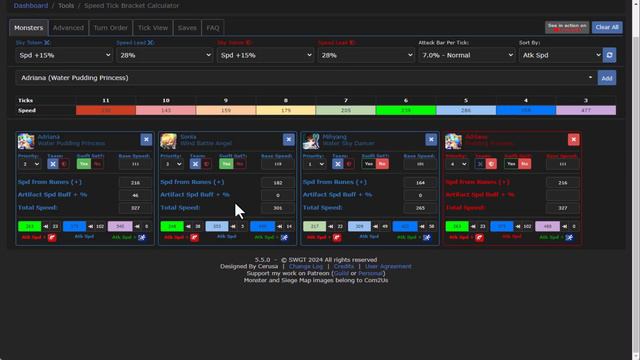
Task: Click the red Atk Spd debuff icon on Mihyang's card
Action: (337, 238)
